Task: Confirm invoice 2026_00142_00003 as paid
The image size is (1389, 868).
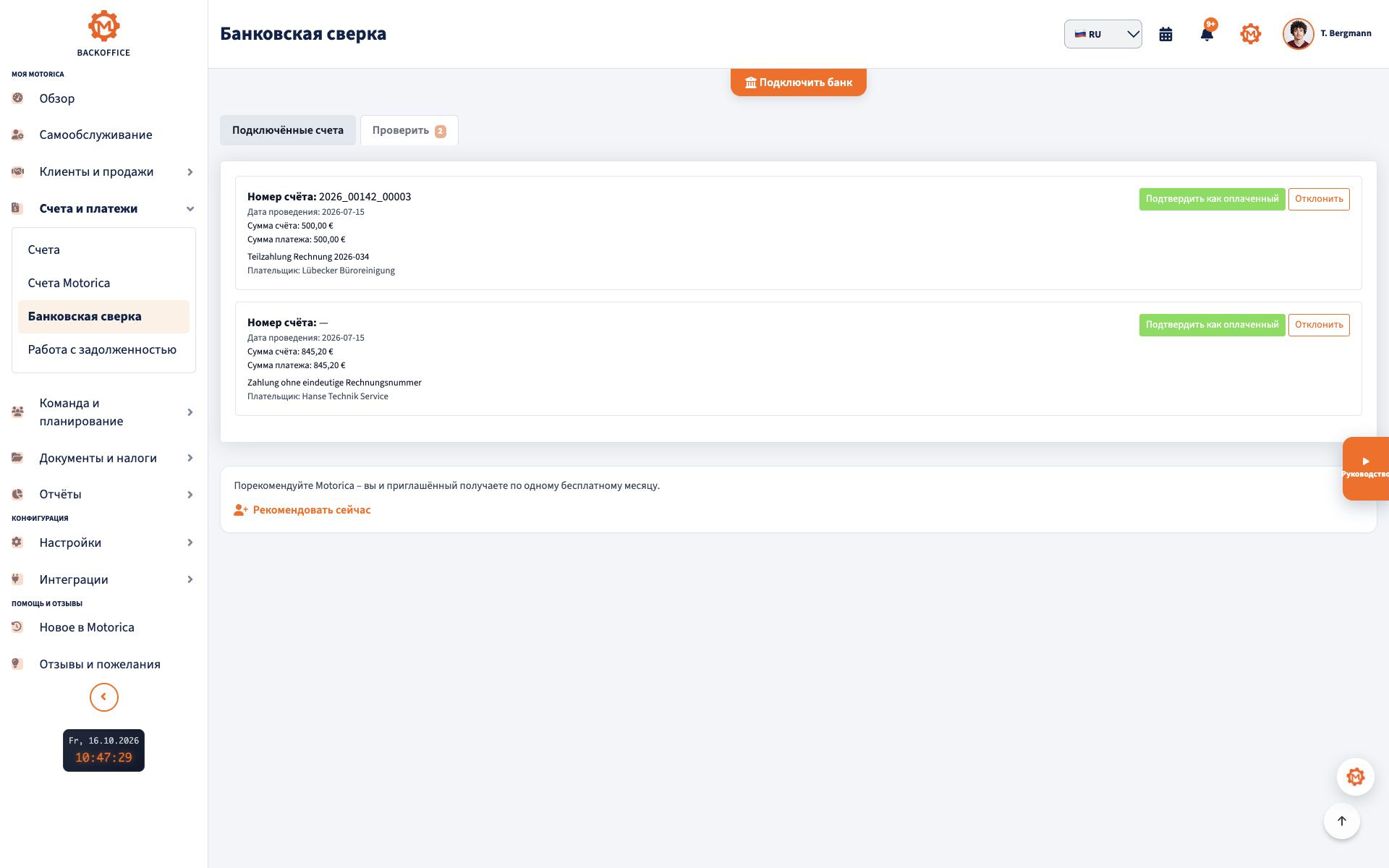Action: coord(1212,199)
